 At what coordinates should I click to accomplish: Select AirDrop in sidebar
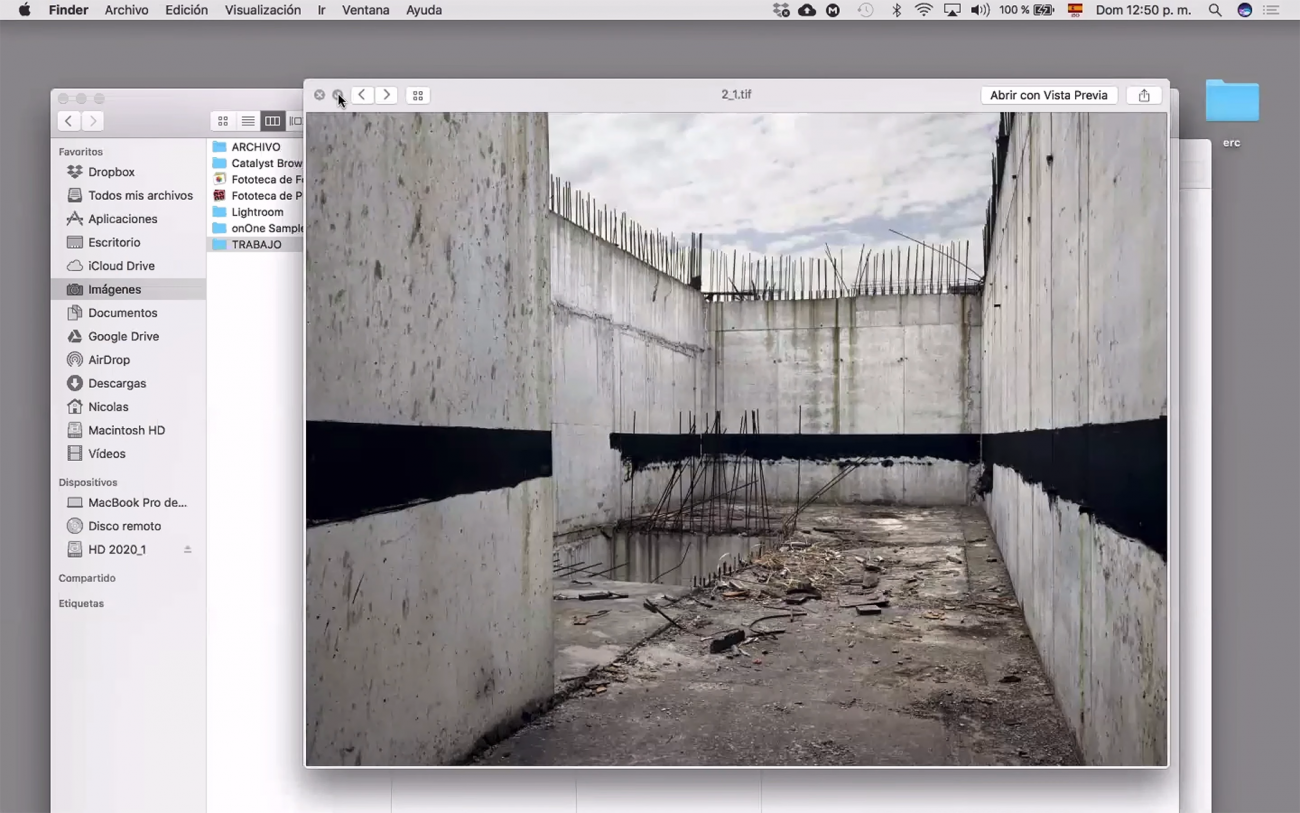[128, 360]
